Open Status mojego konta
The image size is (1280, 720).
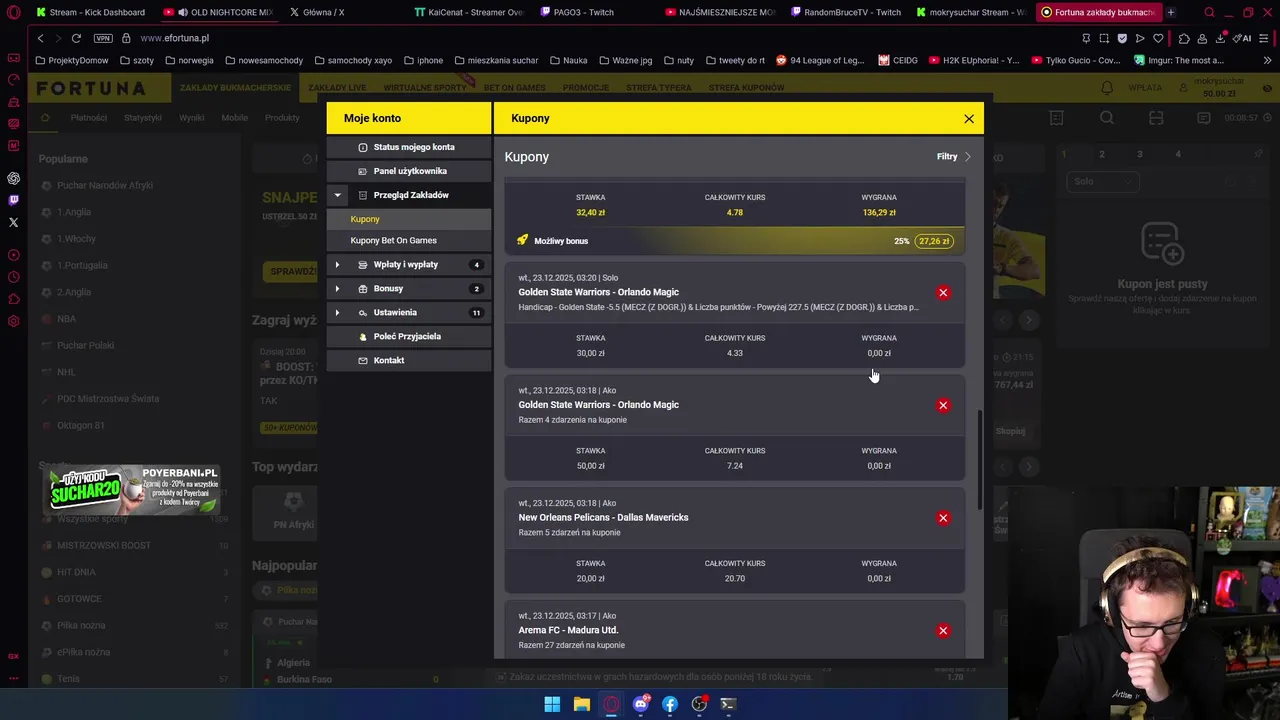coord(409,147)
